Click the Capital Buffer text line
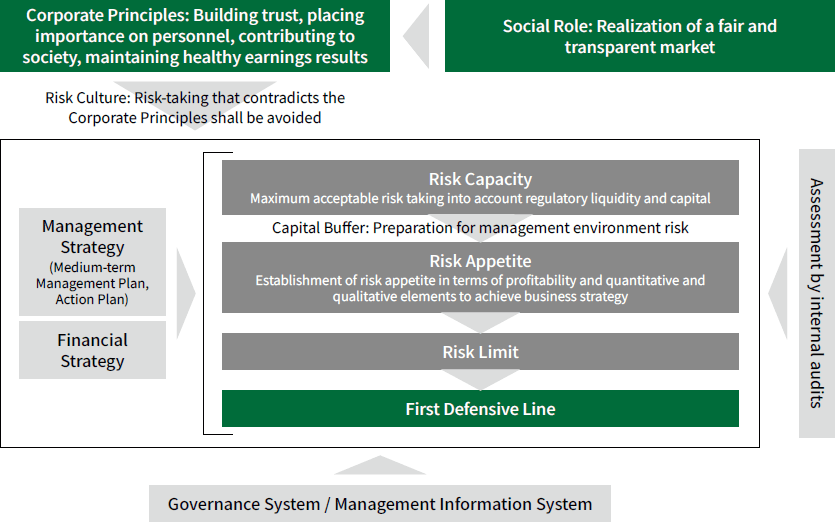835x522 pixels. click(480, 228)
